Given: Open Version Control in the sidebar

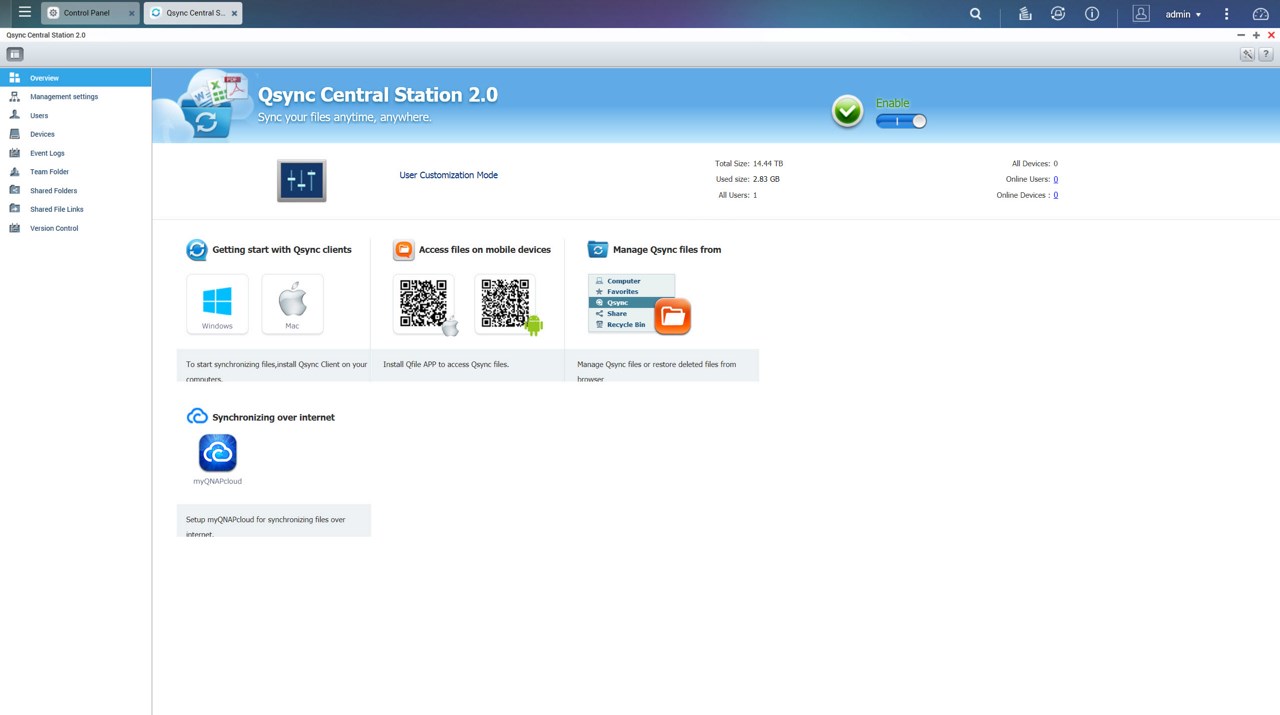Looking at the screenshot, I should click(76, 228).
